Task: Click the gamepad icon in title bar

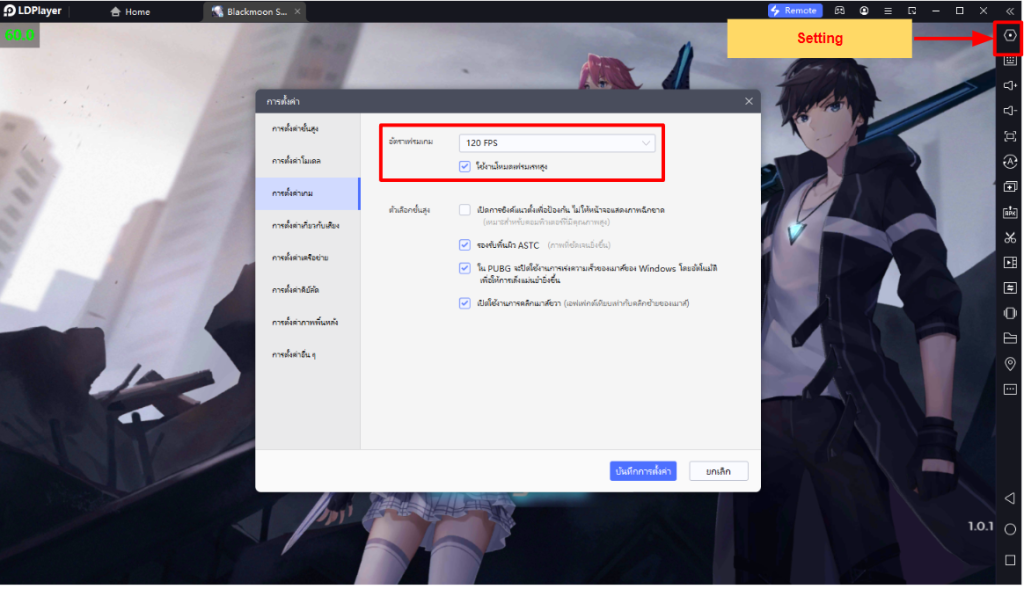Action: click(840, 11)
